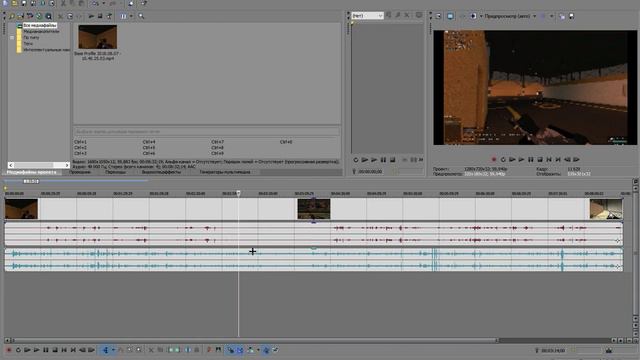Switch to the Видеоэффекты tab

[x=161, y=172]
